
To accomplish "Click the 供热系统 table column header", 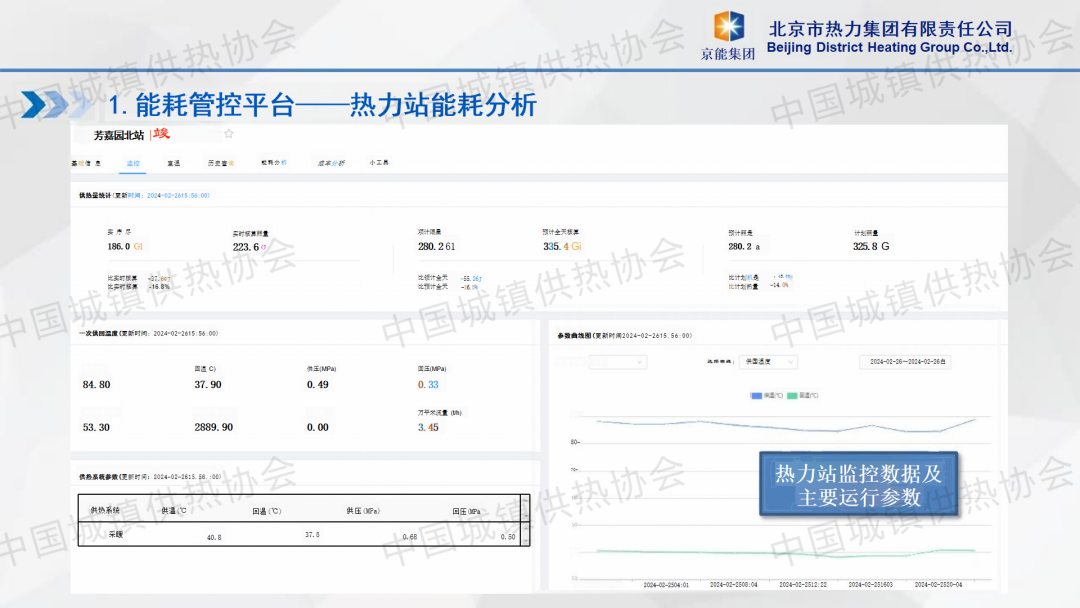I will coord(105,510).
